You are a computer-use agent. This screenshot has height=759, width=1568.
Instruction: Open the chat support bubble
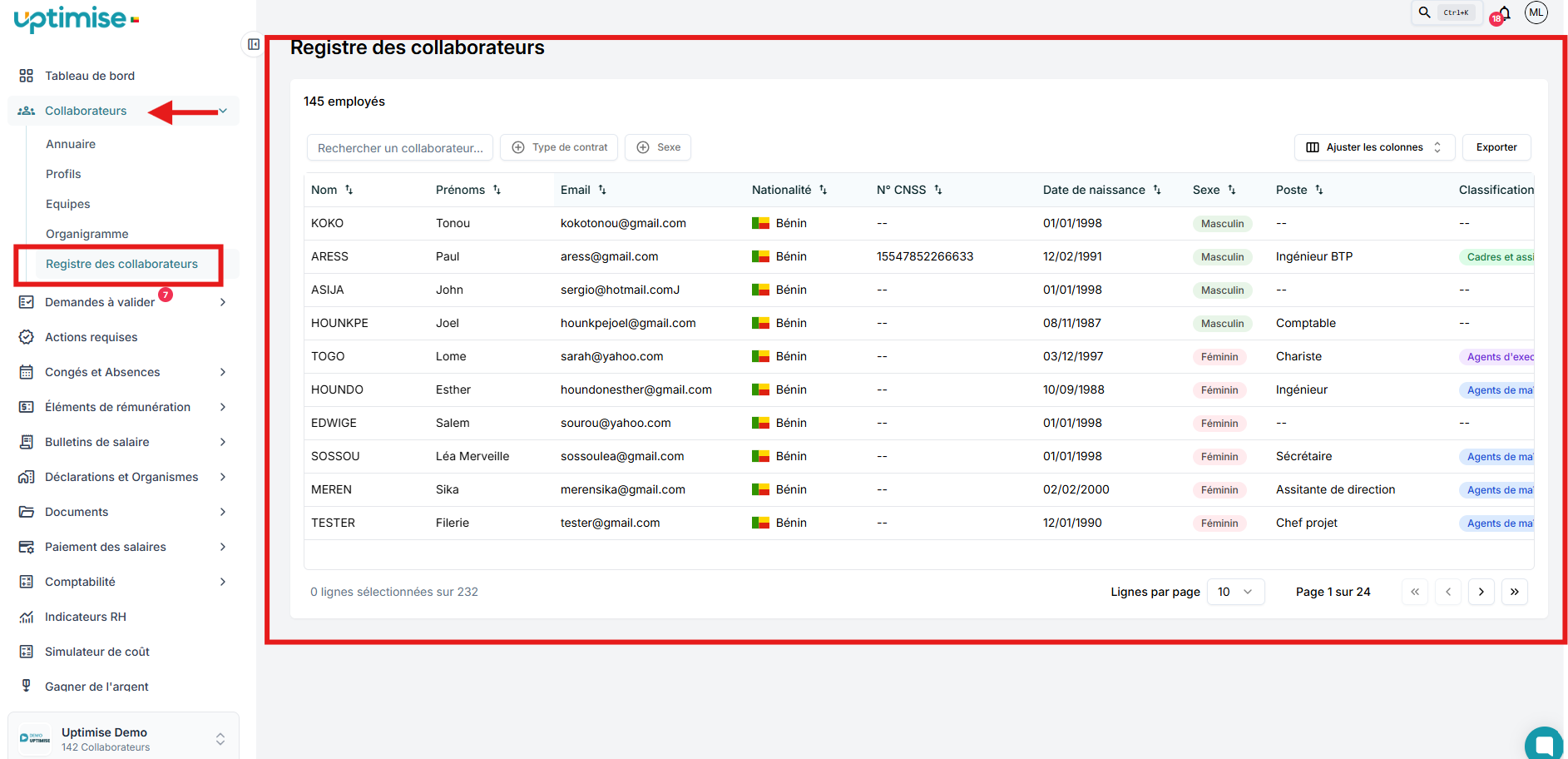coord(1545,743)
